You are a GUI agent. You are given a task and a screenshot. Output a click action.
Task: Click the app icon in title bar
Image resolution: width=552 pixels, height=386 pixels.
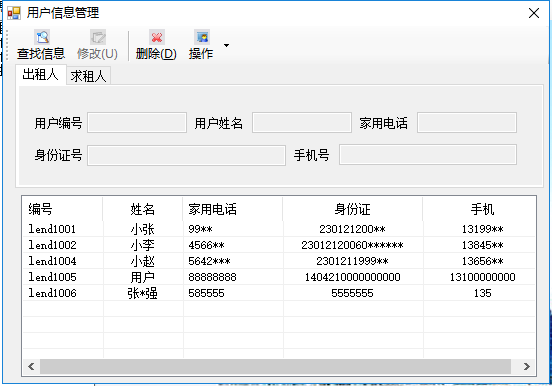click(14, 13)
